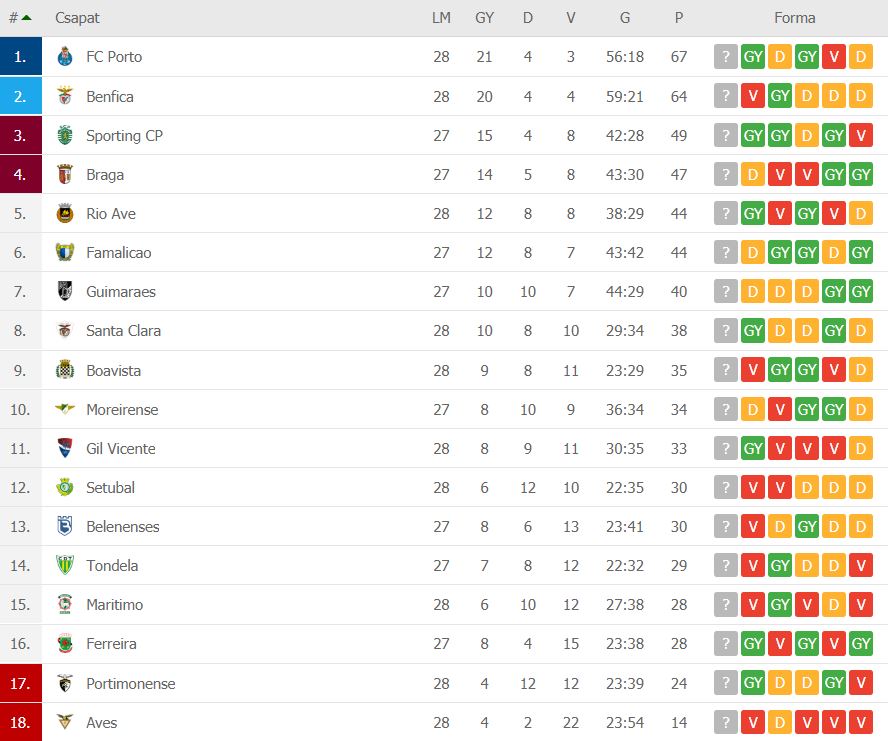The width and height of the screenshot is (888, 741).
Task: Click the Benfica club crest
Action: coord(65,96)
